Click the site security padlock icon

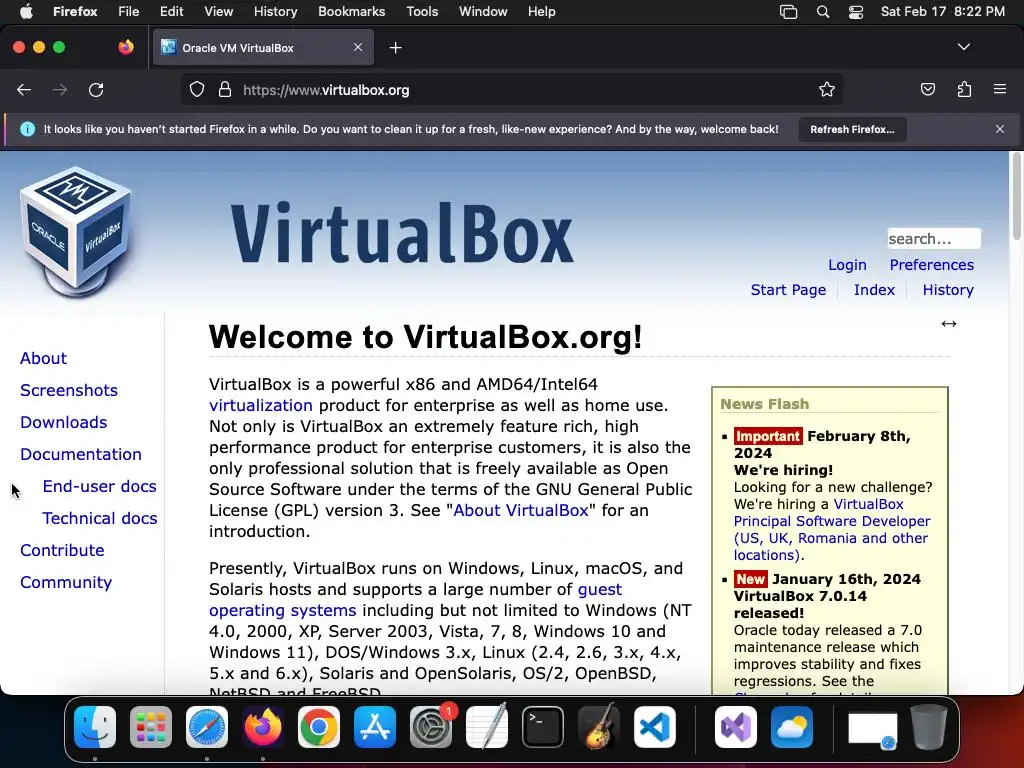(x=225, y=90)
